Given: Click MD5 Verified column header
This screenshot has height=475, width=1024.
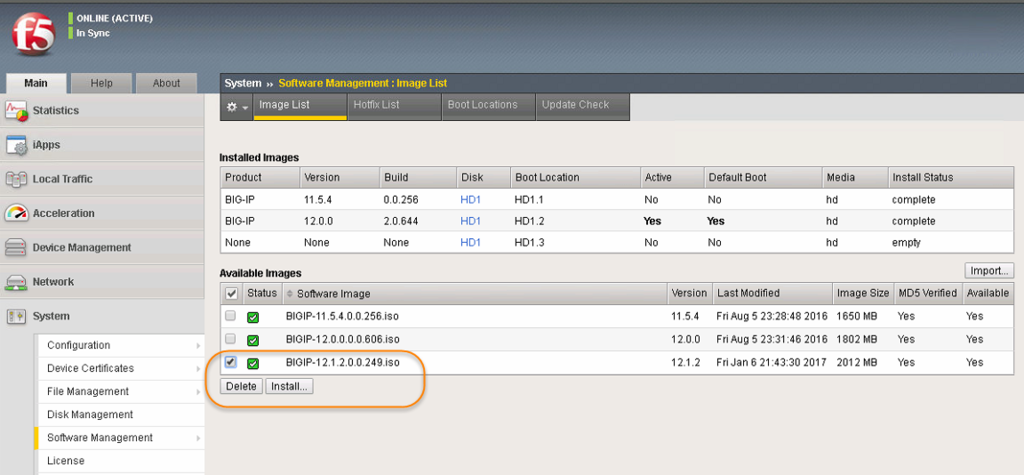Looking at the screenshot, I should (927, 293).
